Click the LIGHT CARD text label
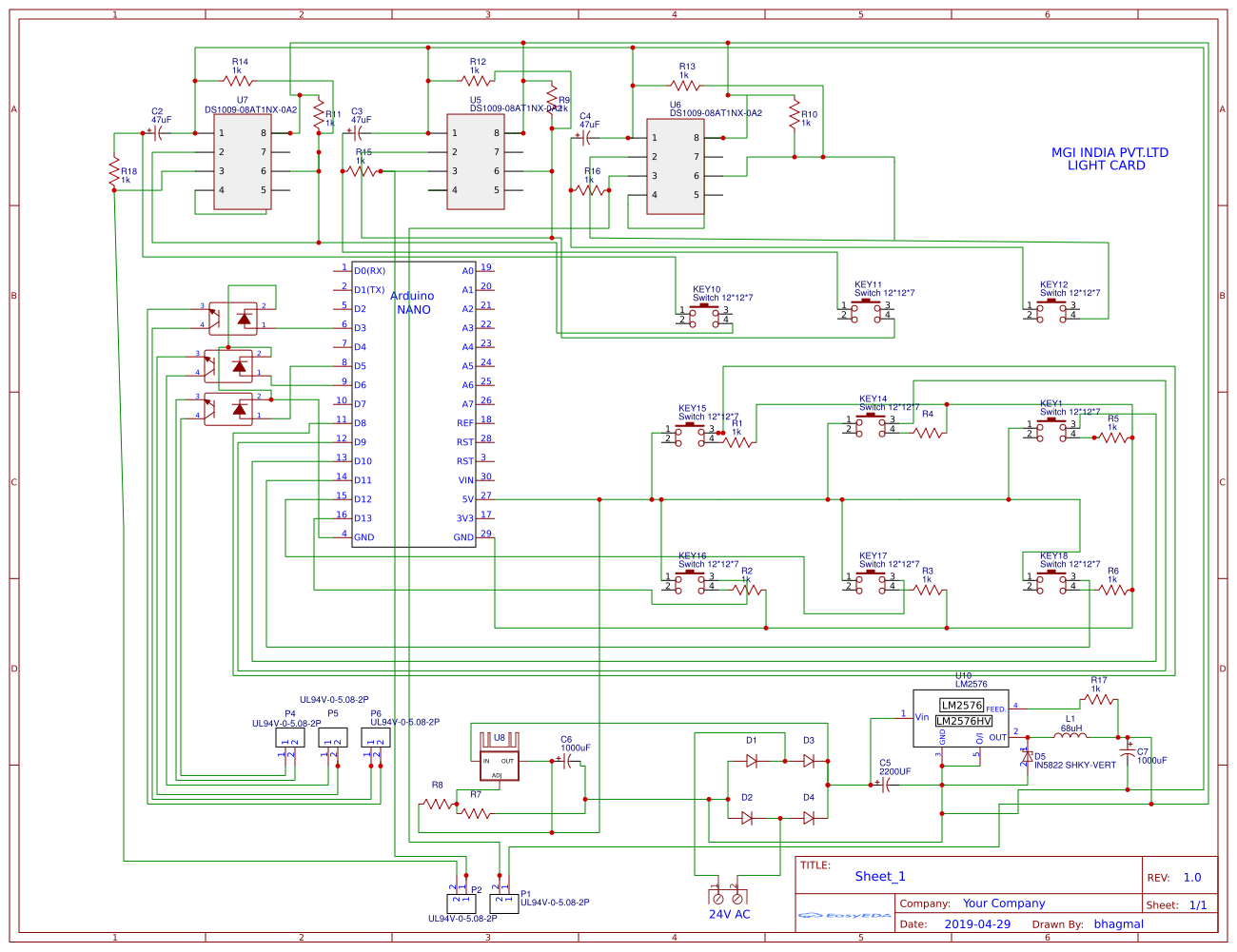 point(1107,165)
